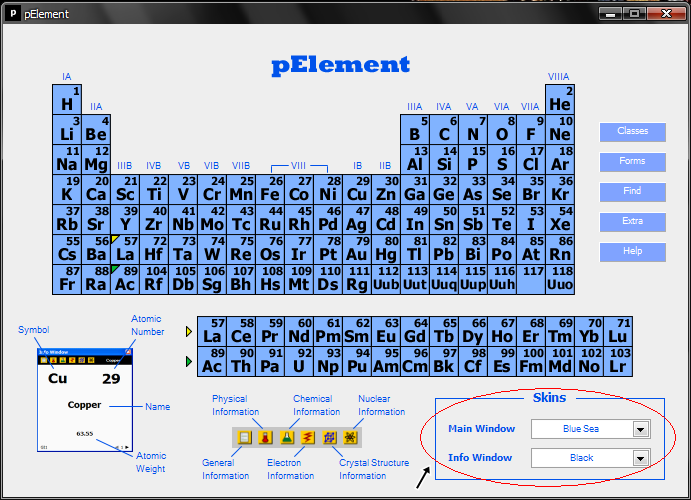Open the Classes menu button
Image resolution: width=691 pixels, height=500 pixels.
click(x=632, y=132)
